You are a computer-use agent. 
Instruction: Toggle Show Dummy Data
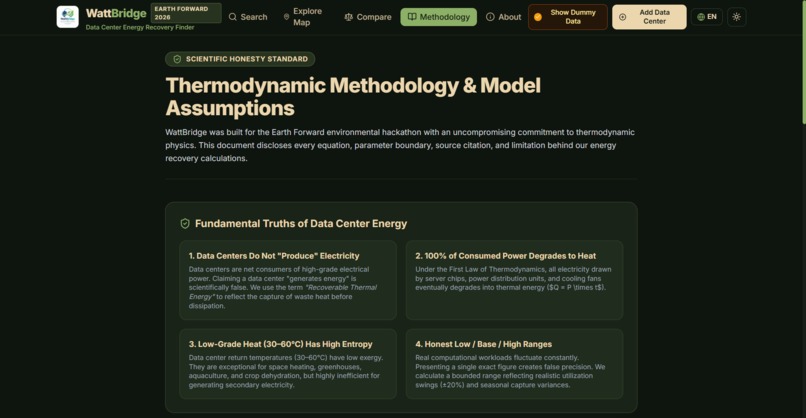tap(567, 17)
